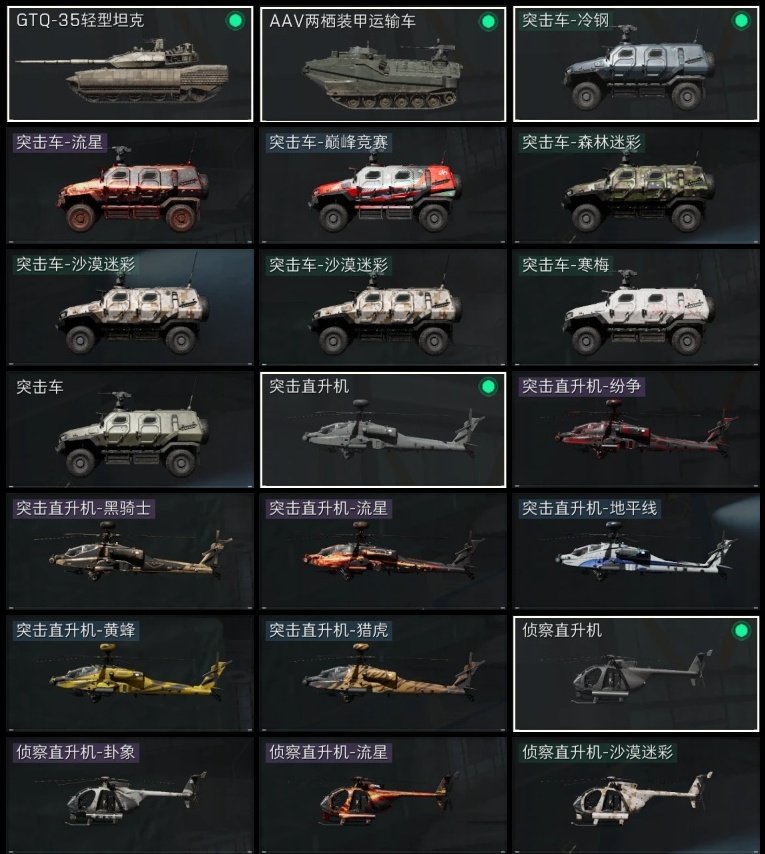Select the white 突击车-寒梅 skin
This screenshot has height=854, width=765.
(x=636, y=308)
